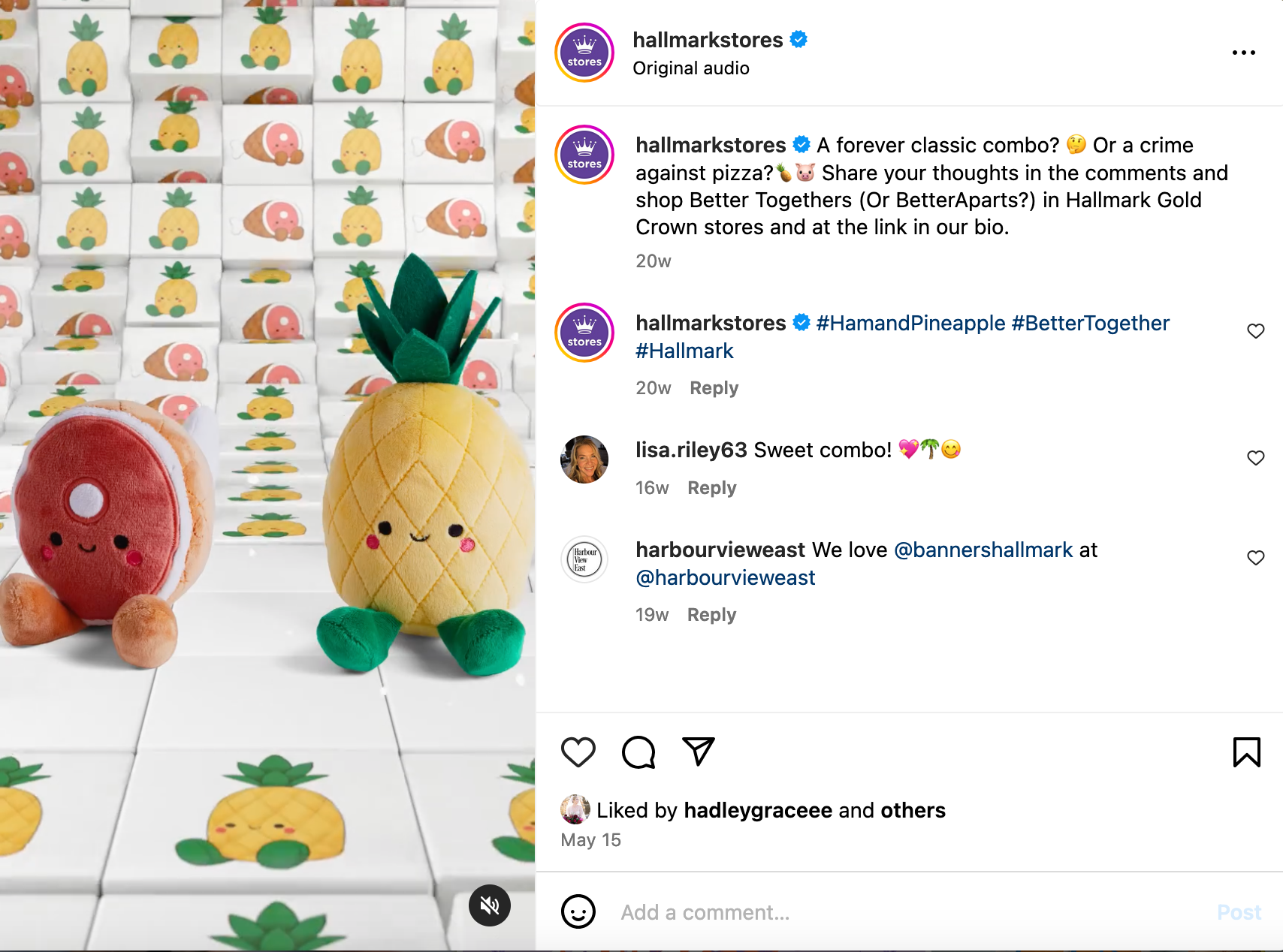Like the harbourvieweast comment
1283x952 pixels.
click(1255, 558)
